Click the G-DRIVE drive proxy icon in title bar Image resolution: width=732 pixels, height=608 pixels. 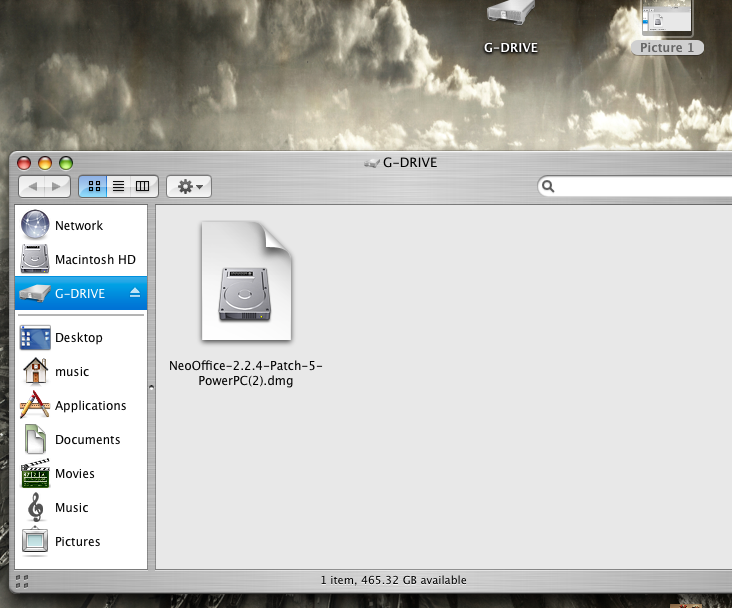point(372,163)
